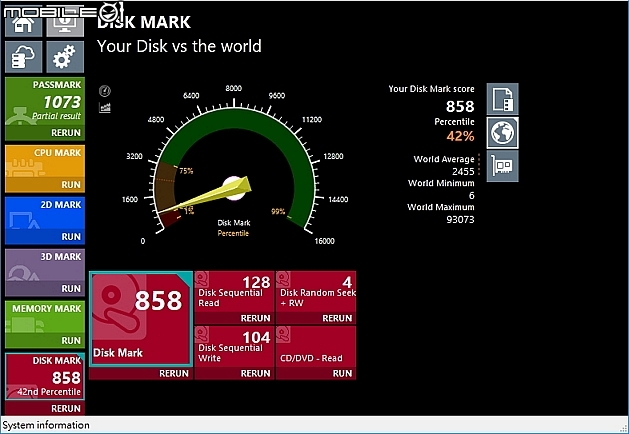The width and height of the screenshot is (629, 434).
Task: Select the Disk Sequential Write tile
Action: [234, 347]
